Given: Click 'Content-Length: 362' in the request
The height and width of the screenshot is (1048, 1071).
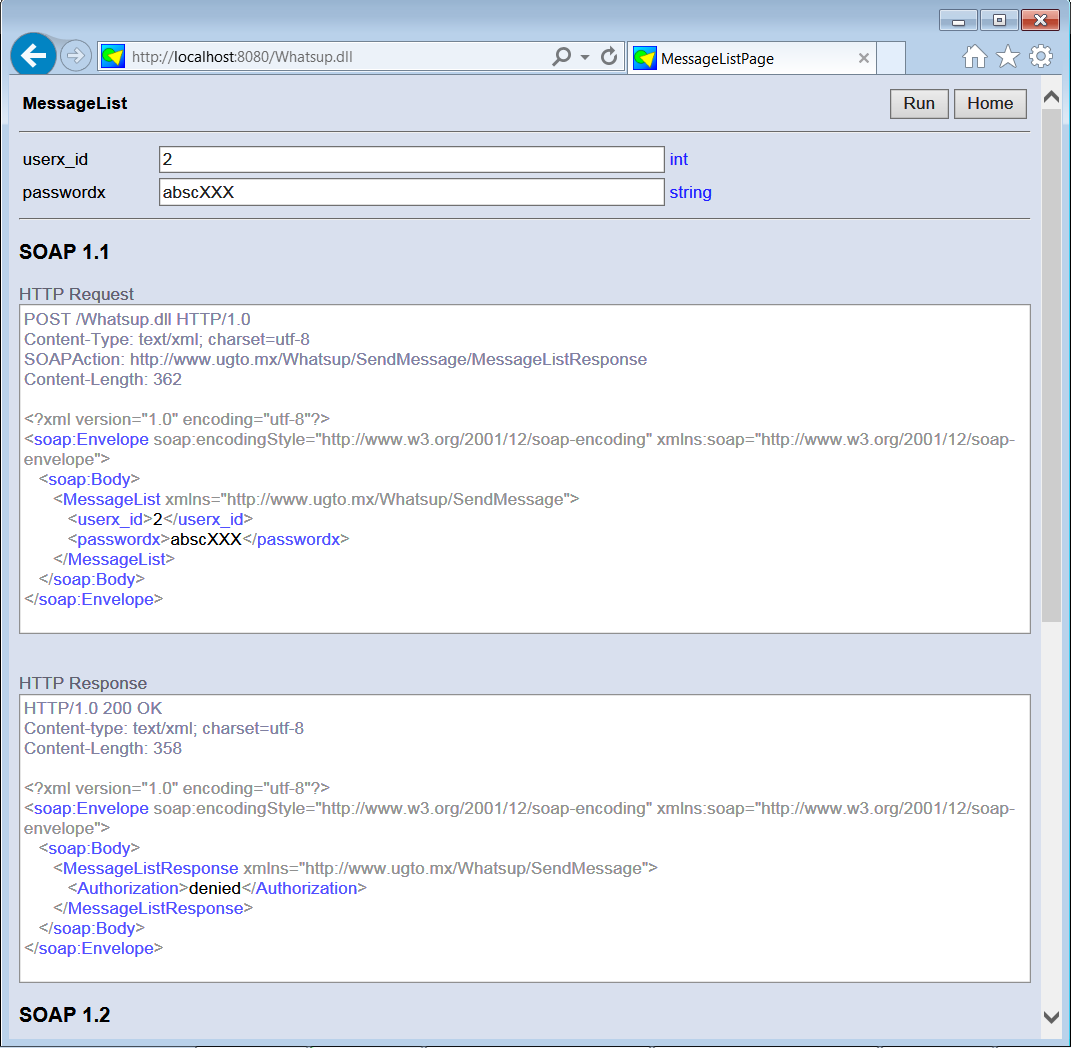Looking at the screenshot, I should (x=103, y=379).
